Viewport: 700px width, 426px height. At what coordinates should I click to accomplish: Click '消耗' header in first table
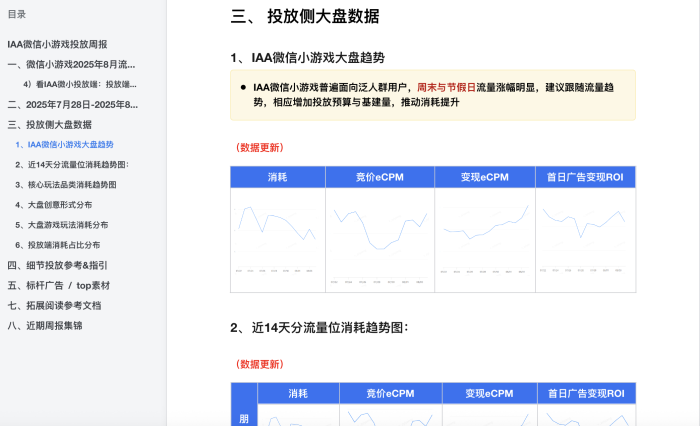278,177
